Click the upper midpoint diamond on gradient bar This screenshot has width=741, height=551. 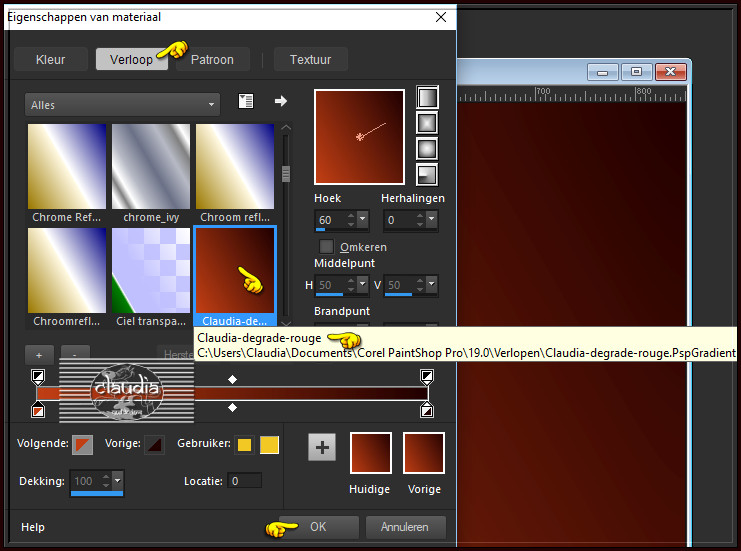232,379
